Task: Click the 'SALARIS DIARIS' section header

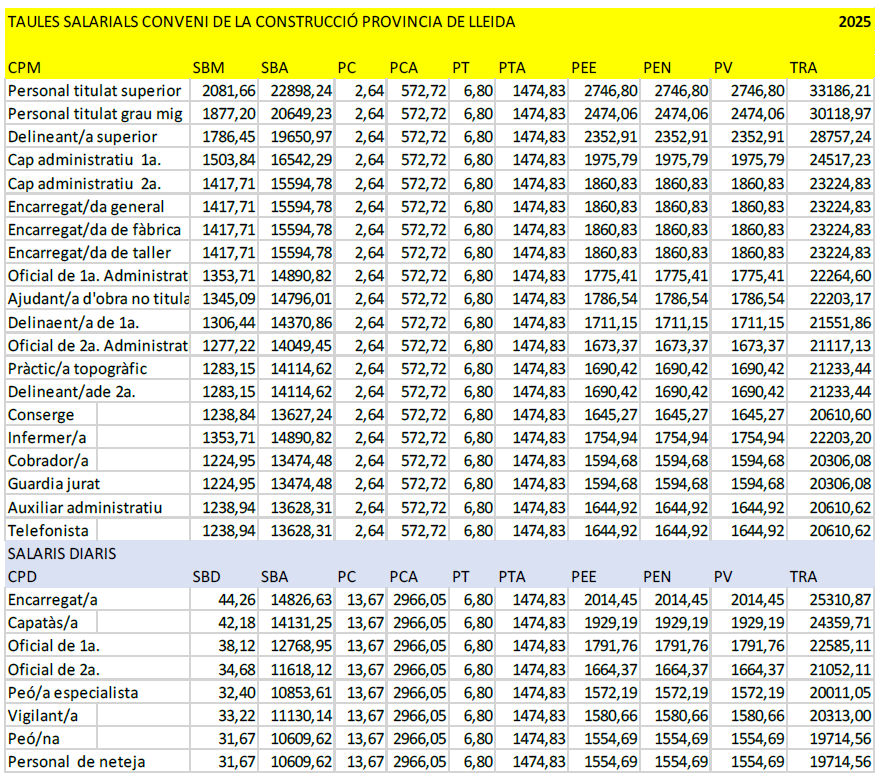Action: (x=61, y=553)
